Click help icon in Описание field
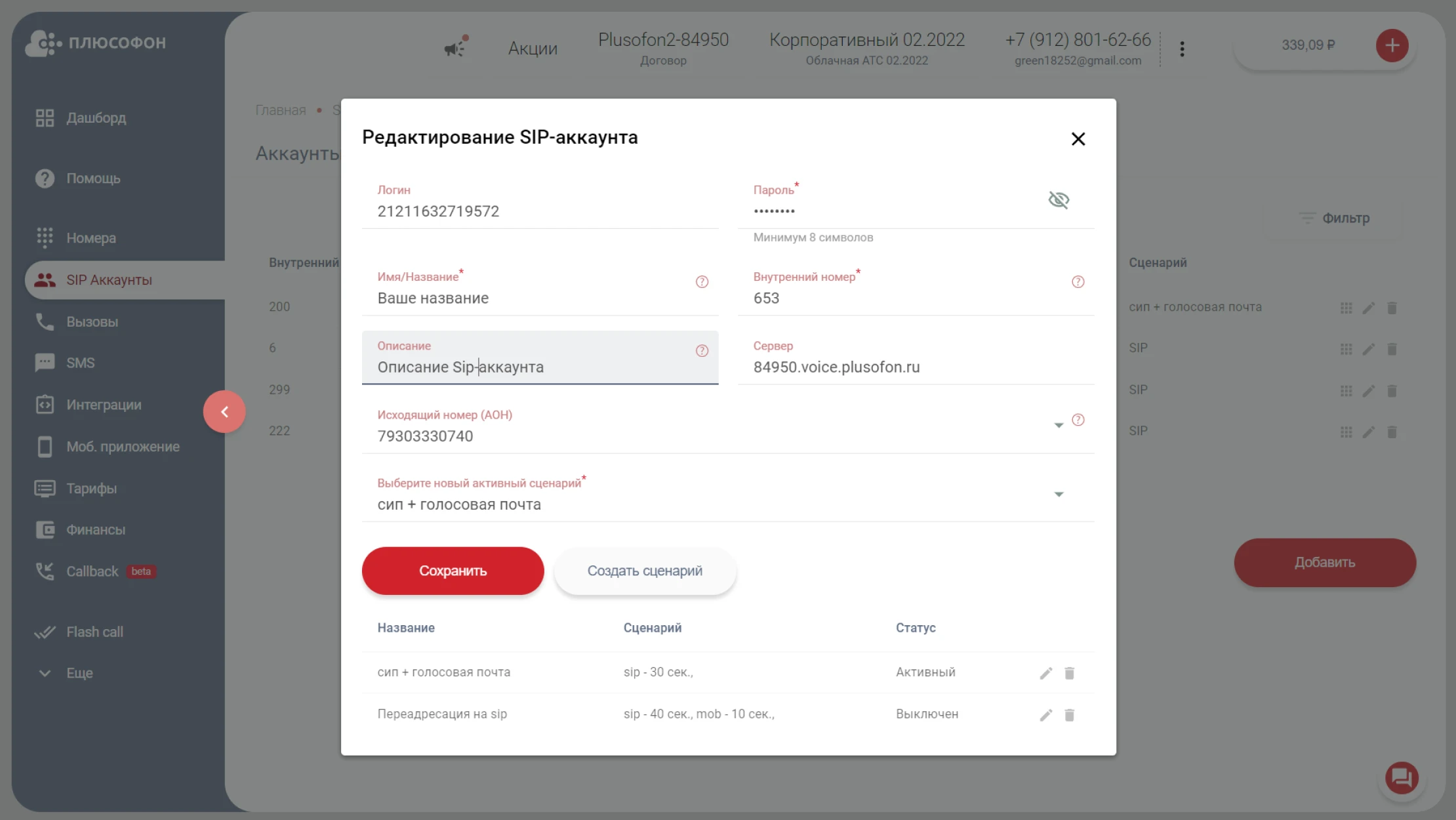Image resolution: width=1456 pixels, height=820 pixels. point(702,351)
